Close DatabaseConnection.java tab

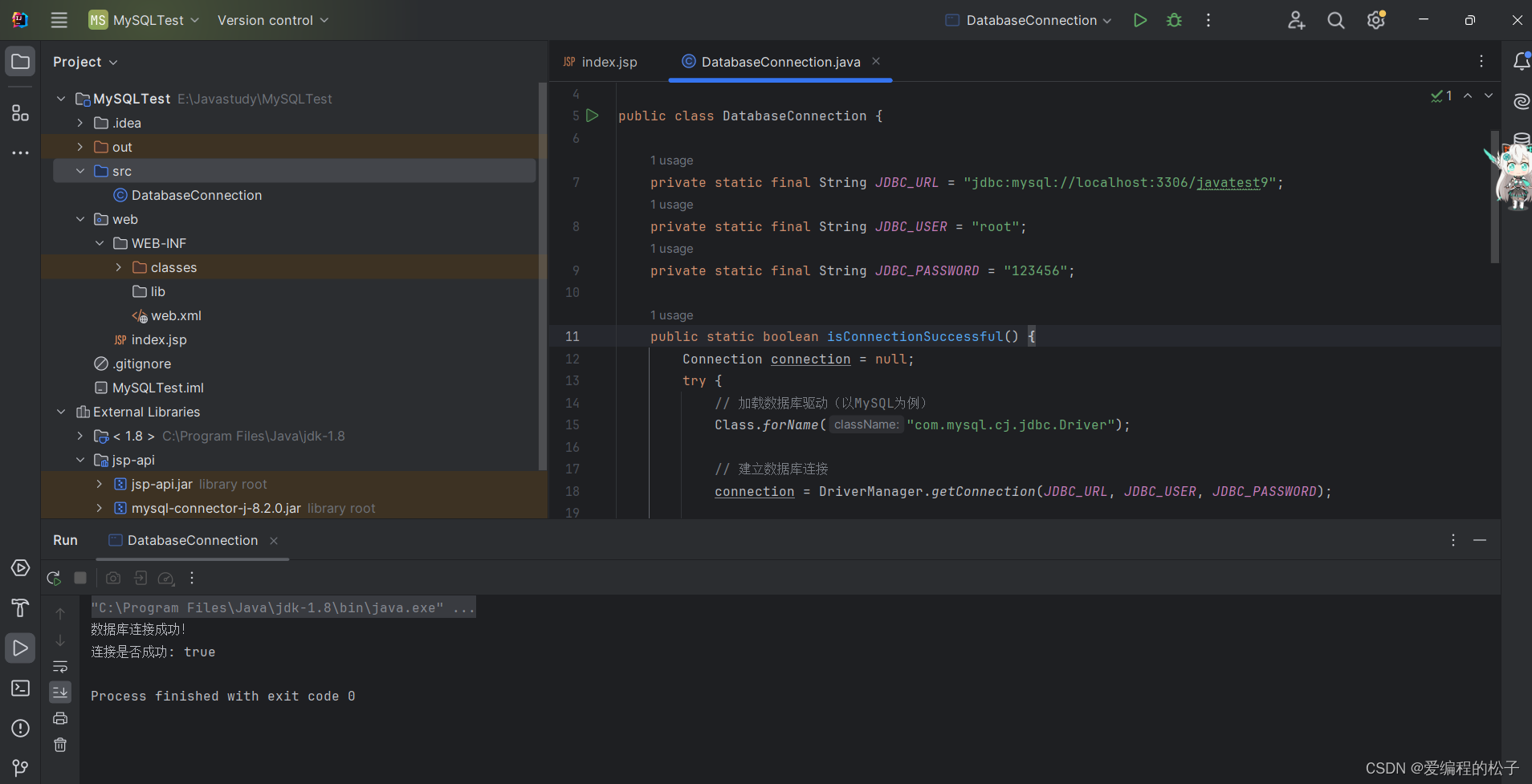tap(876, 61)
